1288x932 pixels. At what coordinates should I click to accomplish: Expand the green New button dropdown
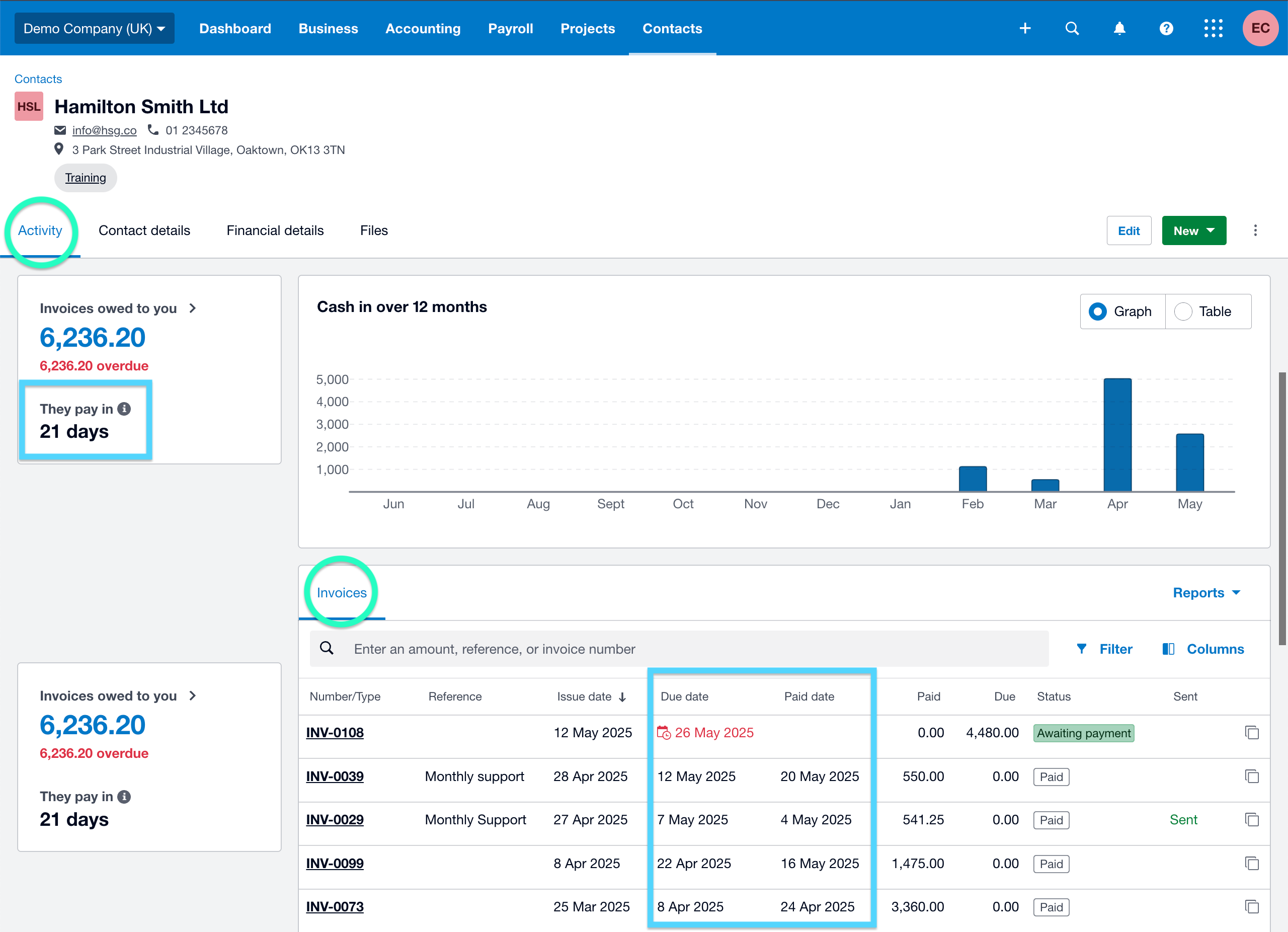1194,230
